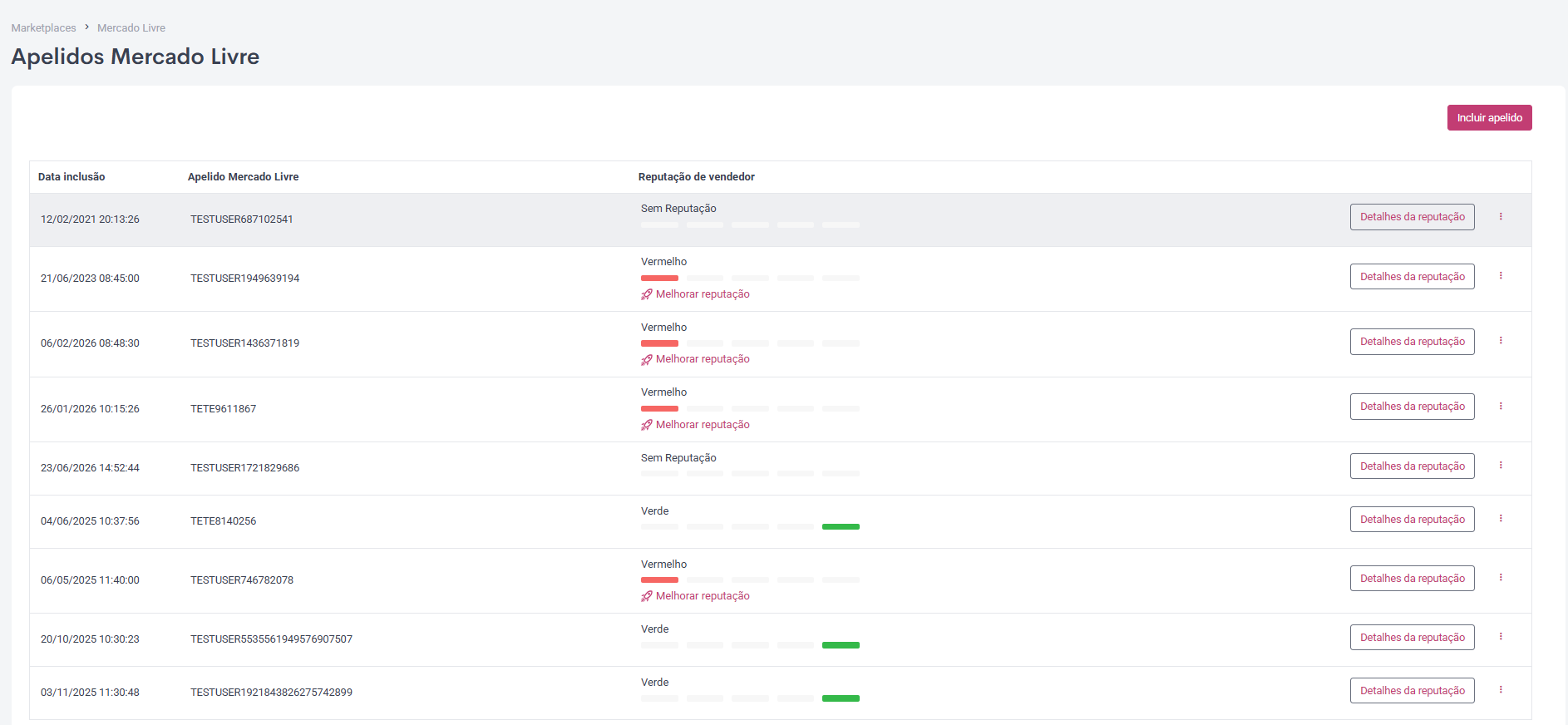1568x725 pixels.
Task: Open three-dot menu for TESTUSER1436371819
Action: point(1501,341)
